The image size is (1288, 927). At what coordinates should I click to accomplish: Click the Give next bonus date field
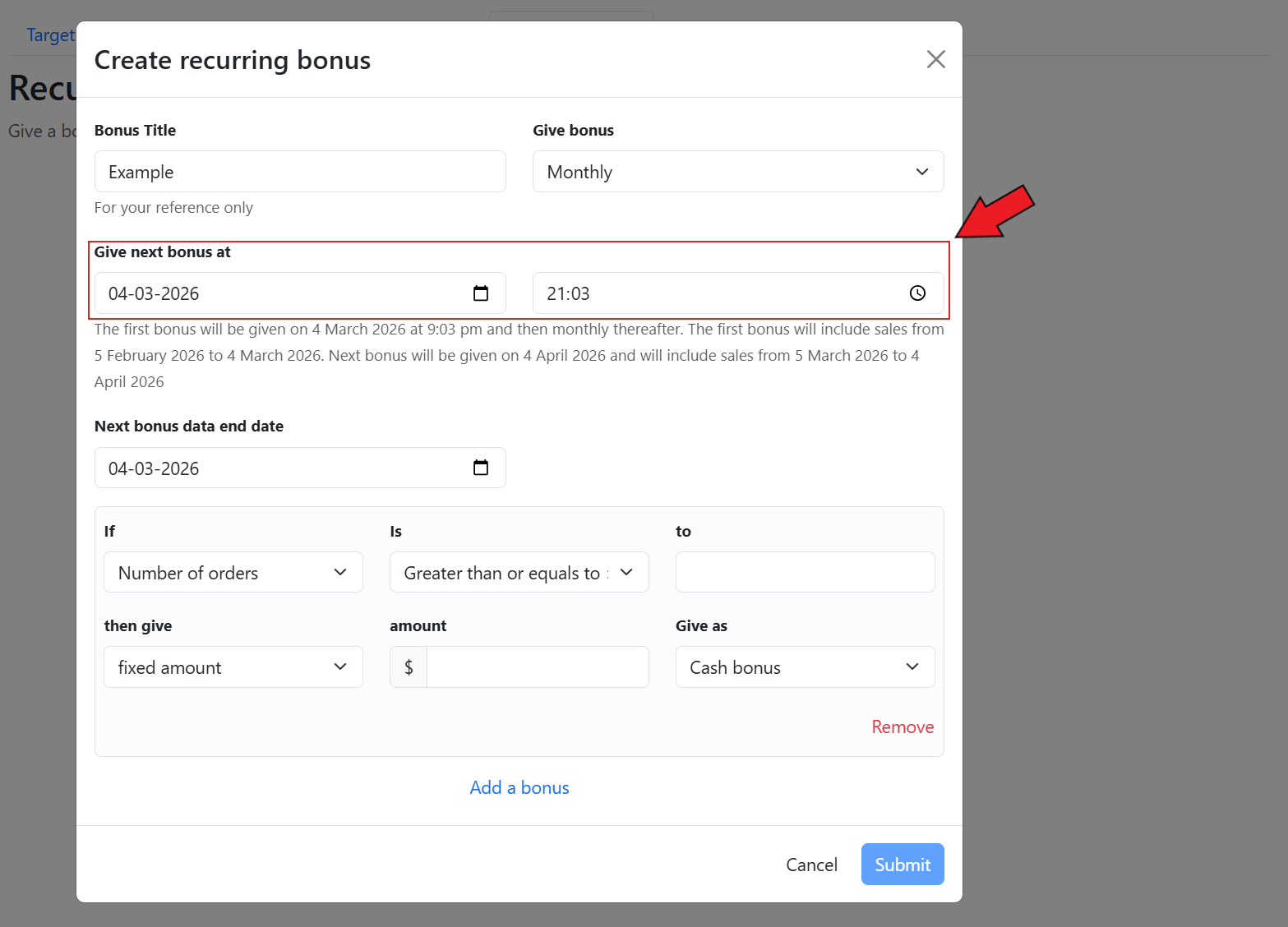(279, 293)
